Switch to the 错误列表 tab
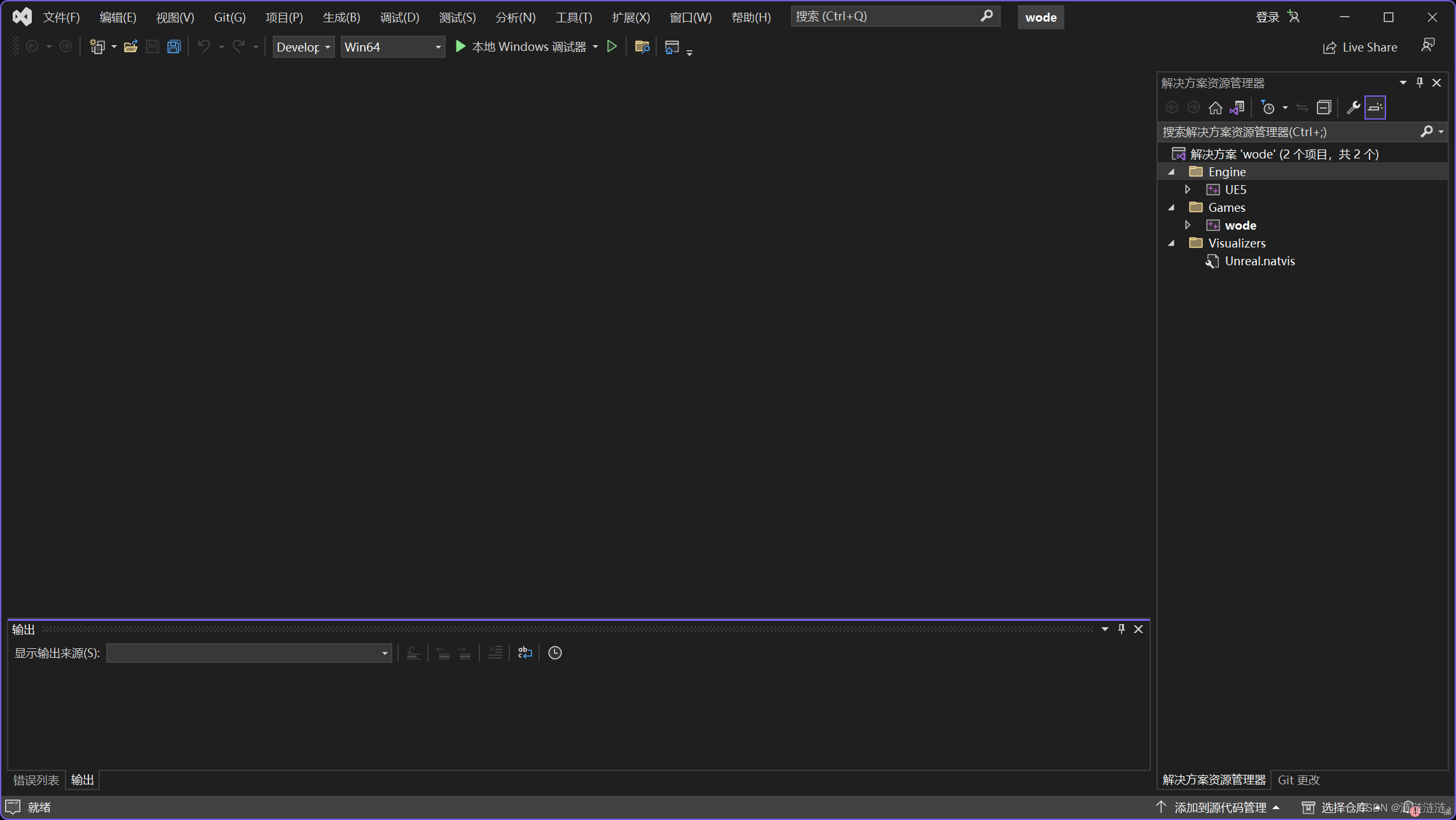Image resolution: width=1456 pixels, height=820 pixels. (36, 780)
